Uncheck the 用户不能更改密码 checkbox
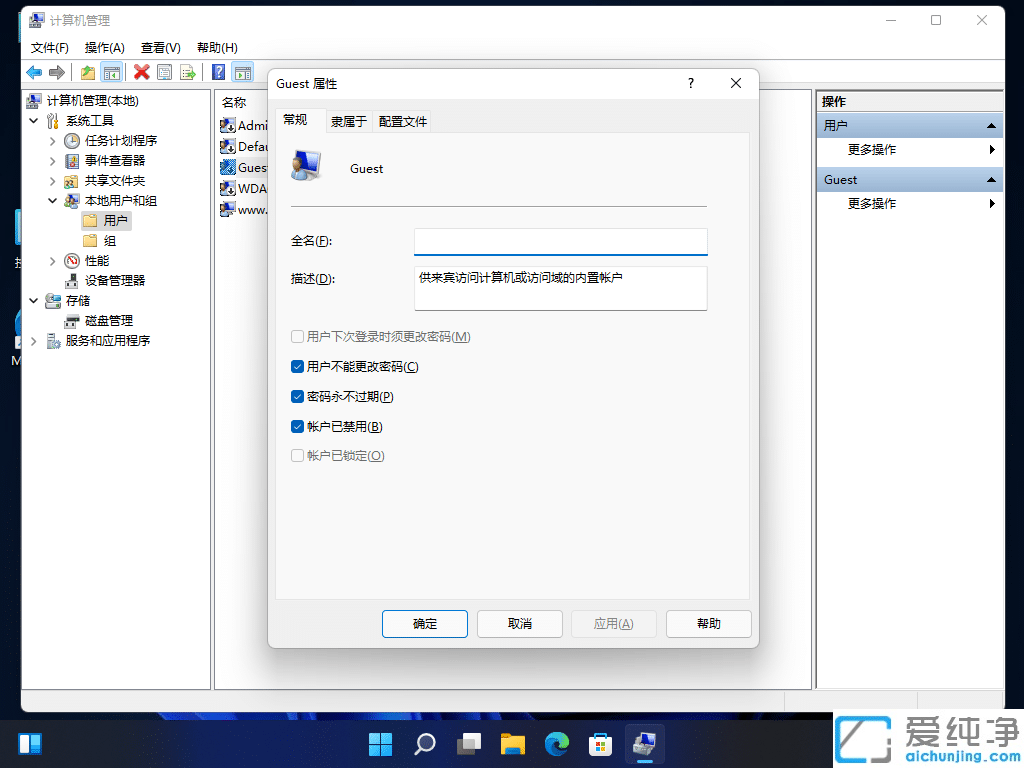The width and height of the screenshot is (1024, 768). point(297,366)
